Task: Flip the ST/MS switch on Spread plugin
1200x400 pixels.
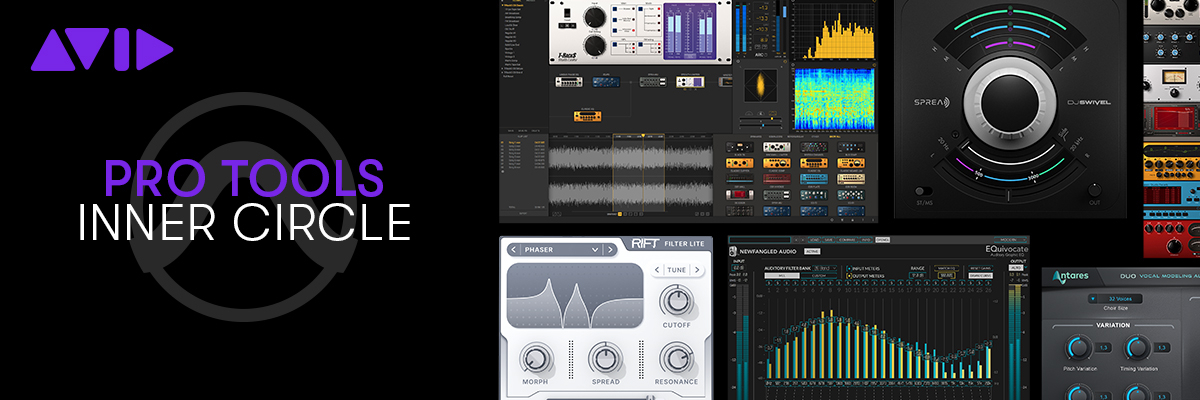Action: click(x=923, y=190)
